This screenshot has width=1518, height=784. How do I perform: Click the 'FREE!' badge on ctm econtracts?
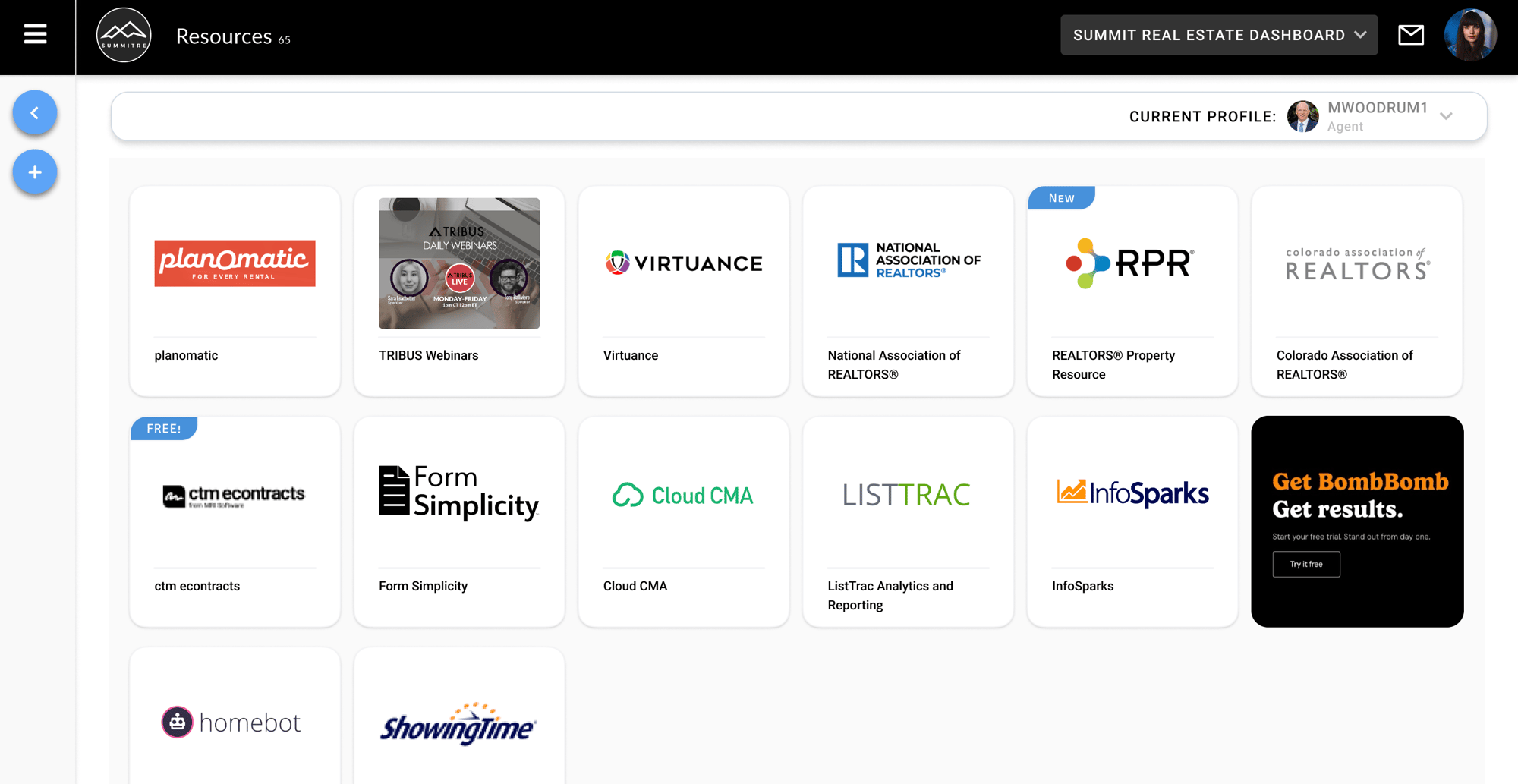[x=164, y=429]
